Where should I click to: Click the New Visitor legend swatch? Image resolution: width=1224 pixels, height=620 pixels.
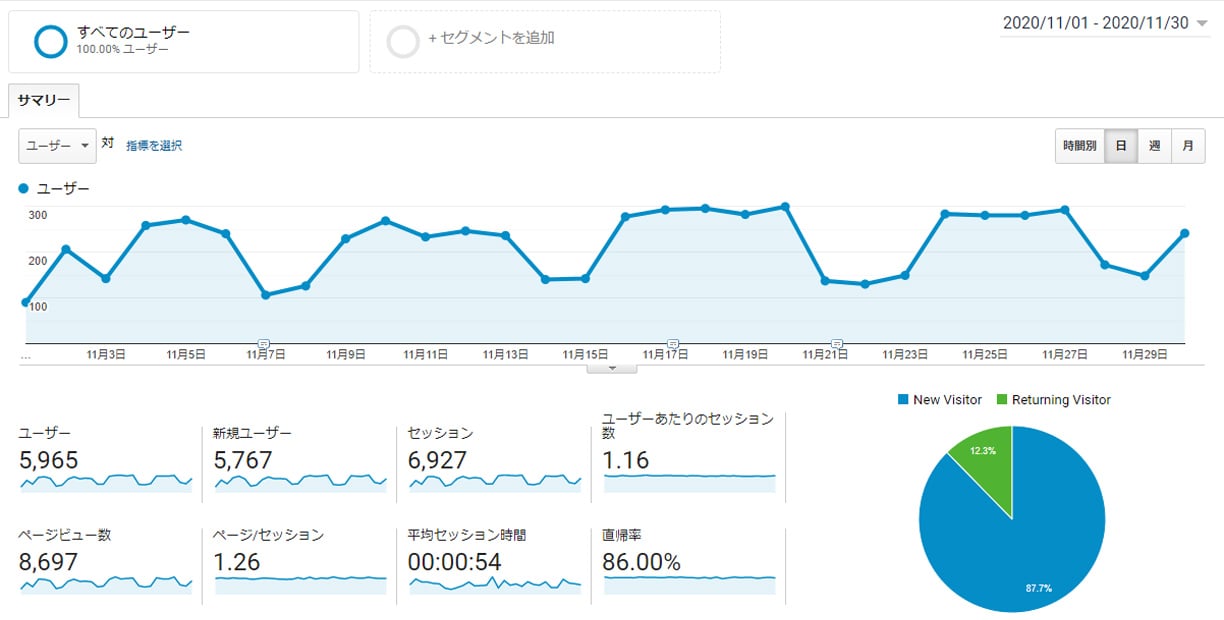coord(902,399)
